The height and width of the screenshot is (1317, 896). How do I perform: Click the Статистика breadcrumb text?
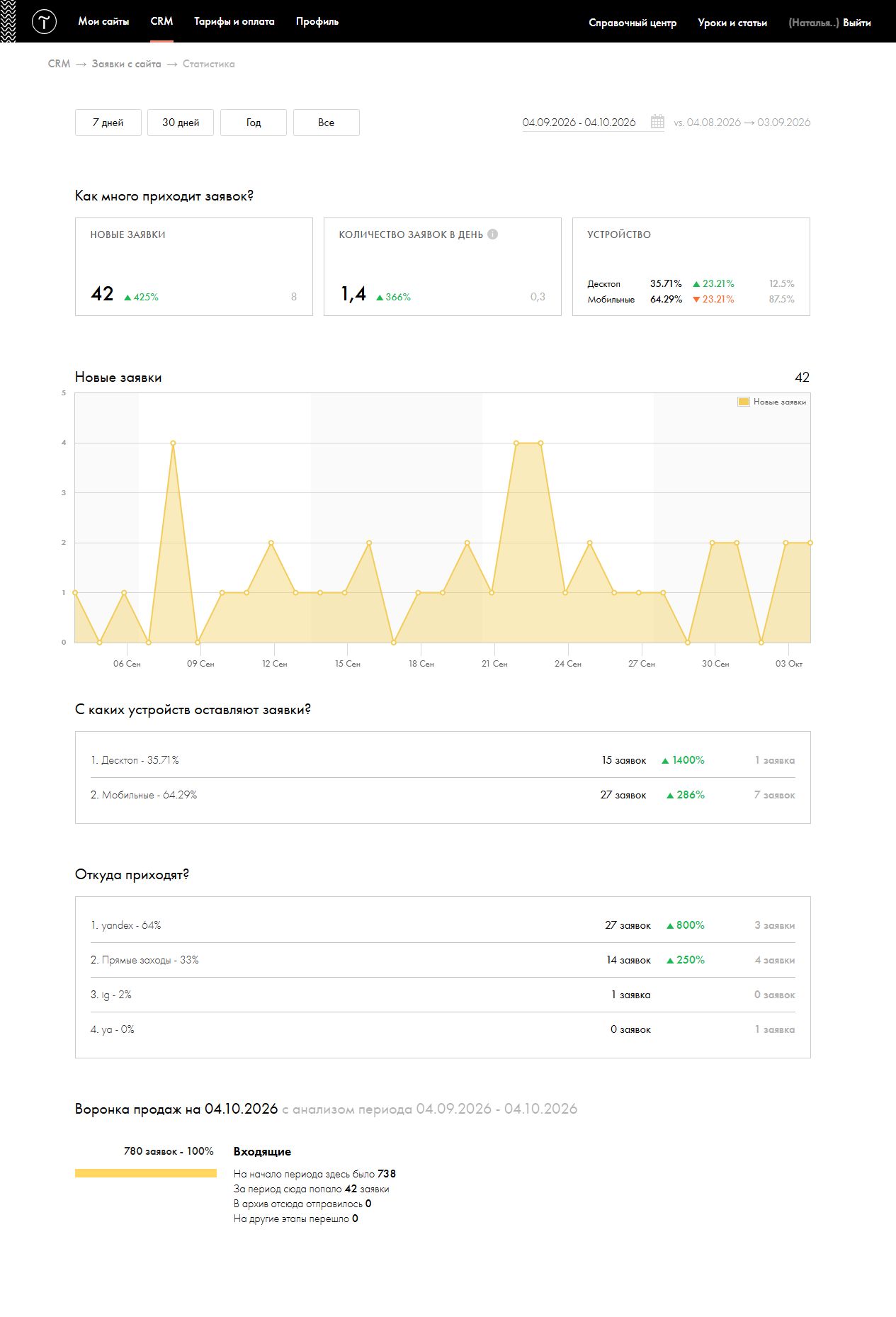coord(208,64)
